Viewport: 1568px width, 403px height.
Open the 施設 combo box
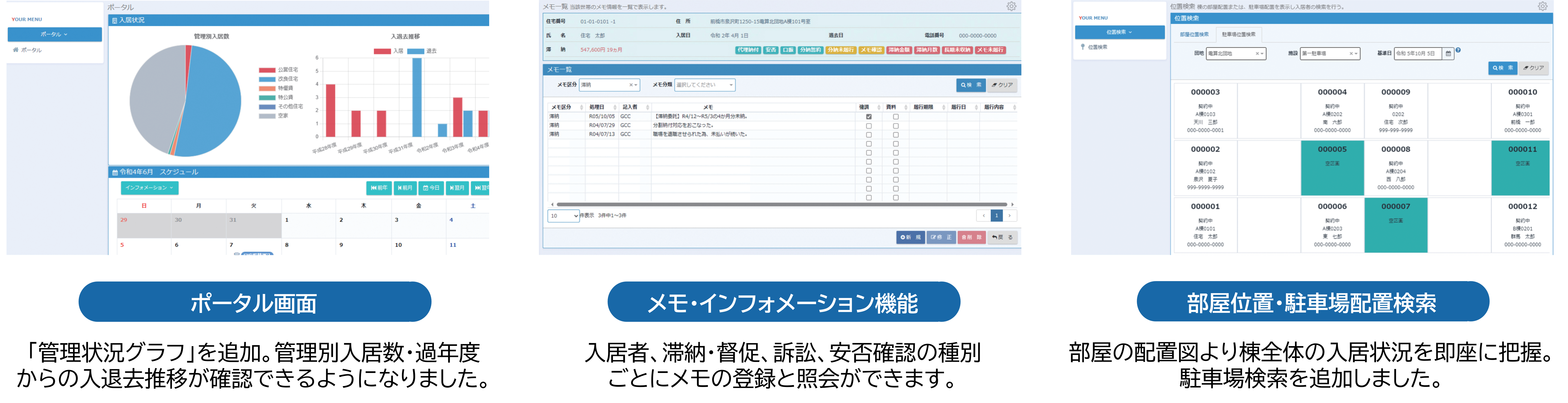point(1330,54)
